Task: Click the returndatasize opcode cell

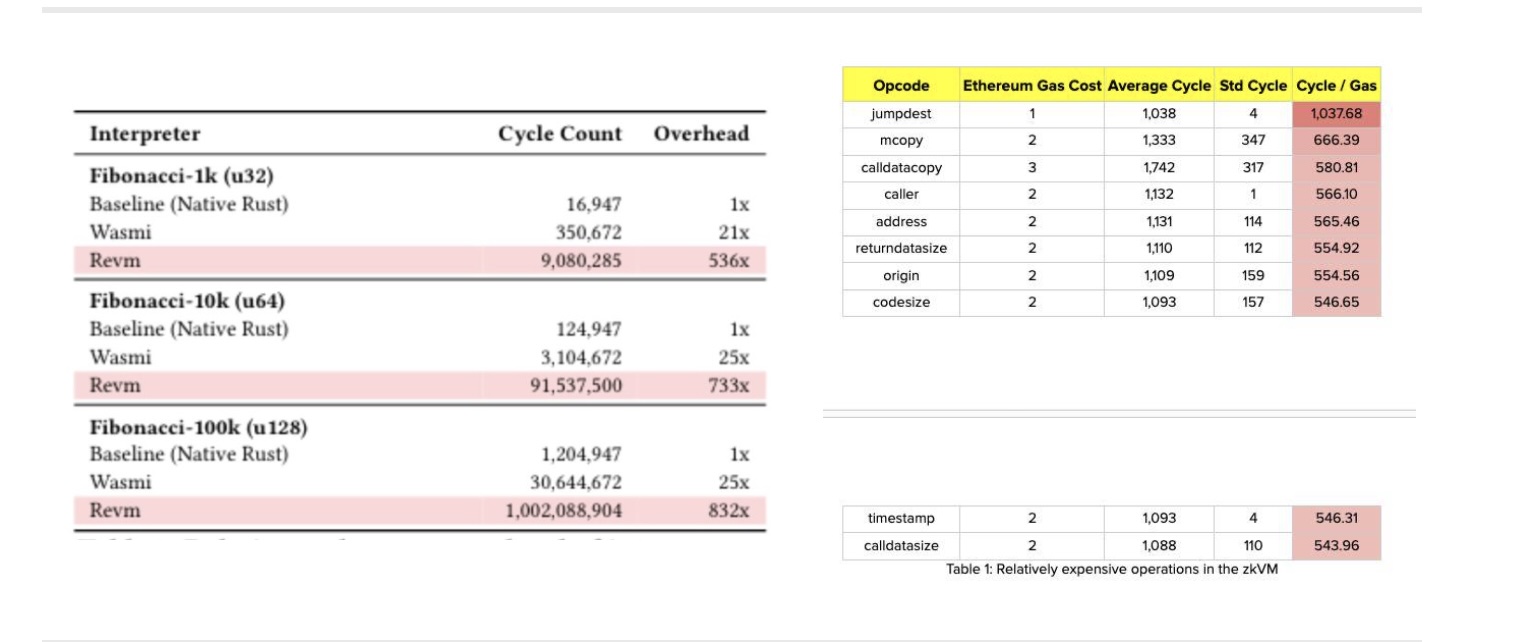Action: coord(900,248)
